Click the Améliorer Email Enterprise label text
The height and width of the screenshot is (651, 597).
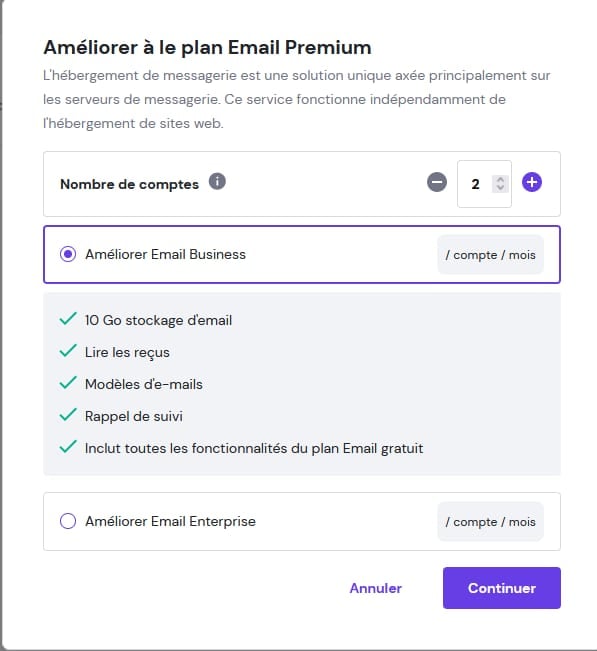[170, 521]
